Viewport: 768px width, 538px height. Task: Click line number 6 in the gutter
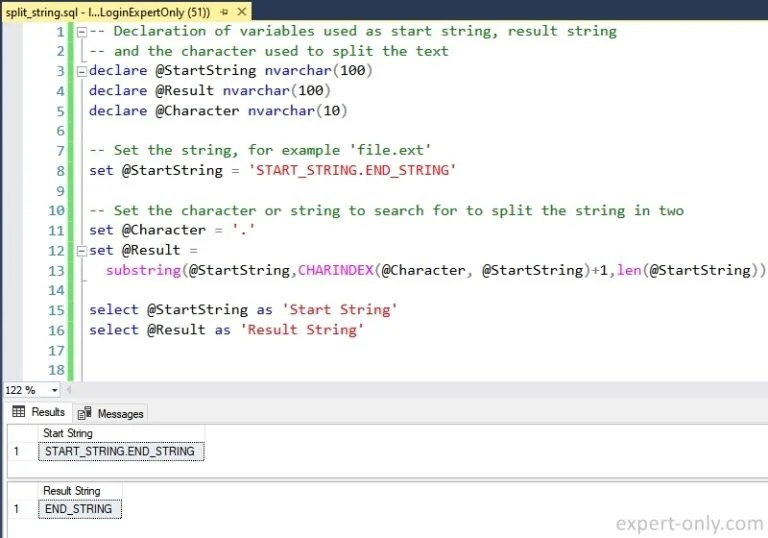pyautogui.click(x=61, y=131)
